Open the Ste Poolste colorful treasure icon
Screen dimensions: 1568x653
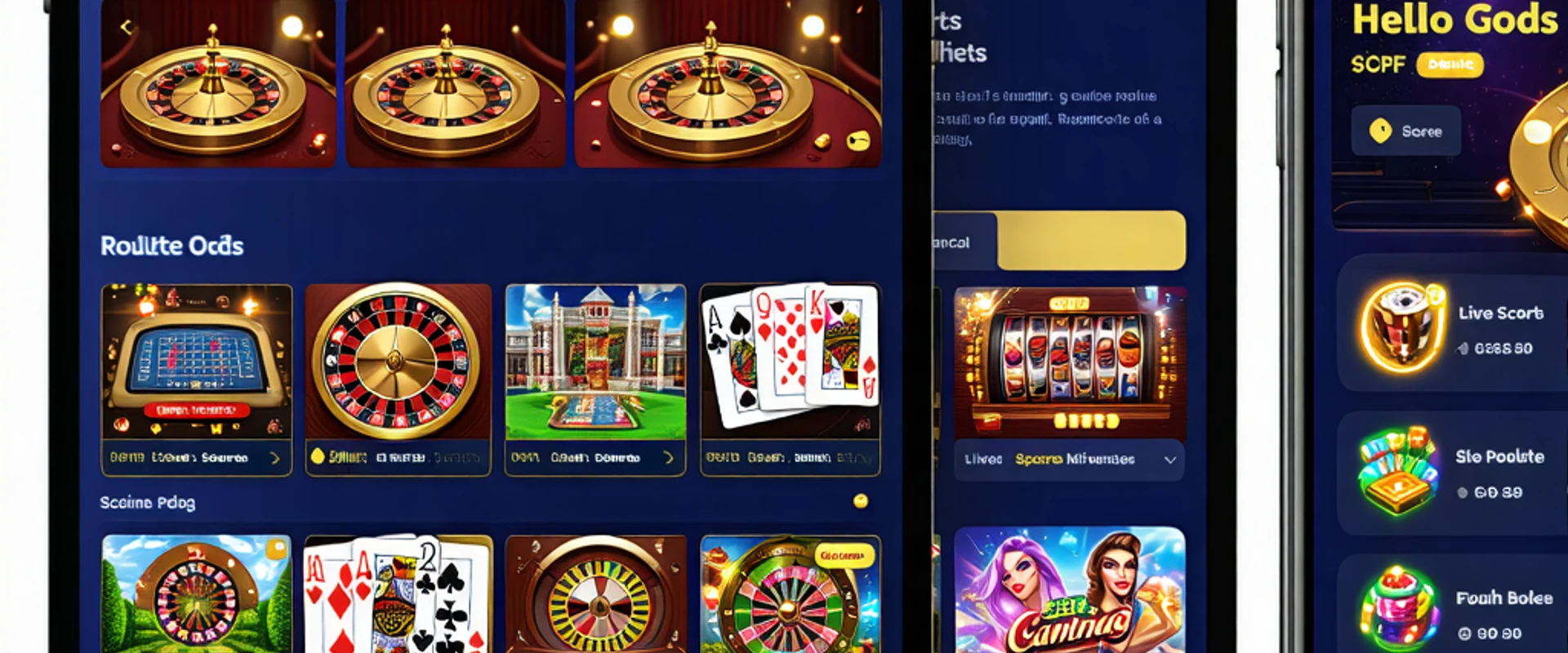click(x=1398, y=471)
